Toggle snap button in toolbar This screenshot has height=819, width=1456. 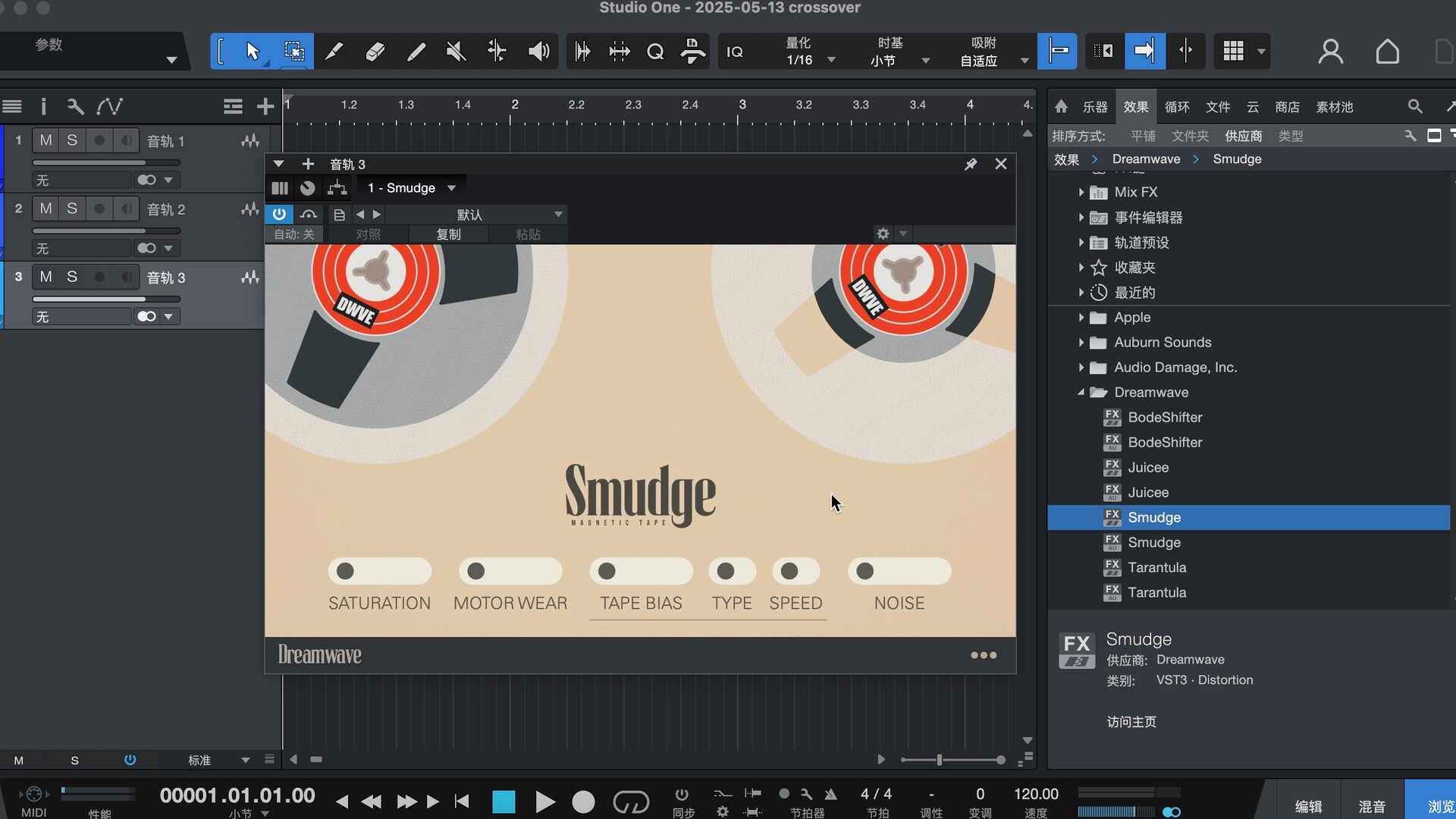pos(1057,52)
